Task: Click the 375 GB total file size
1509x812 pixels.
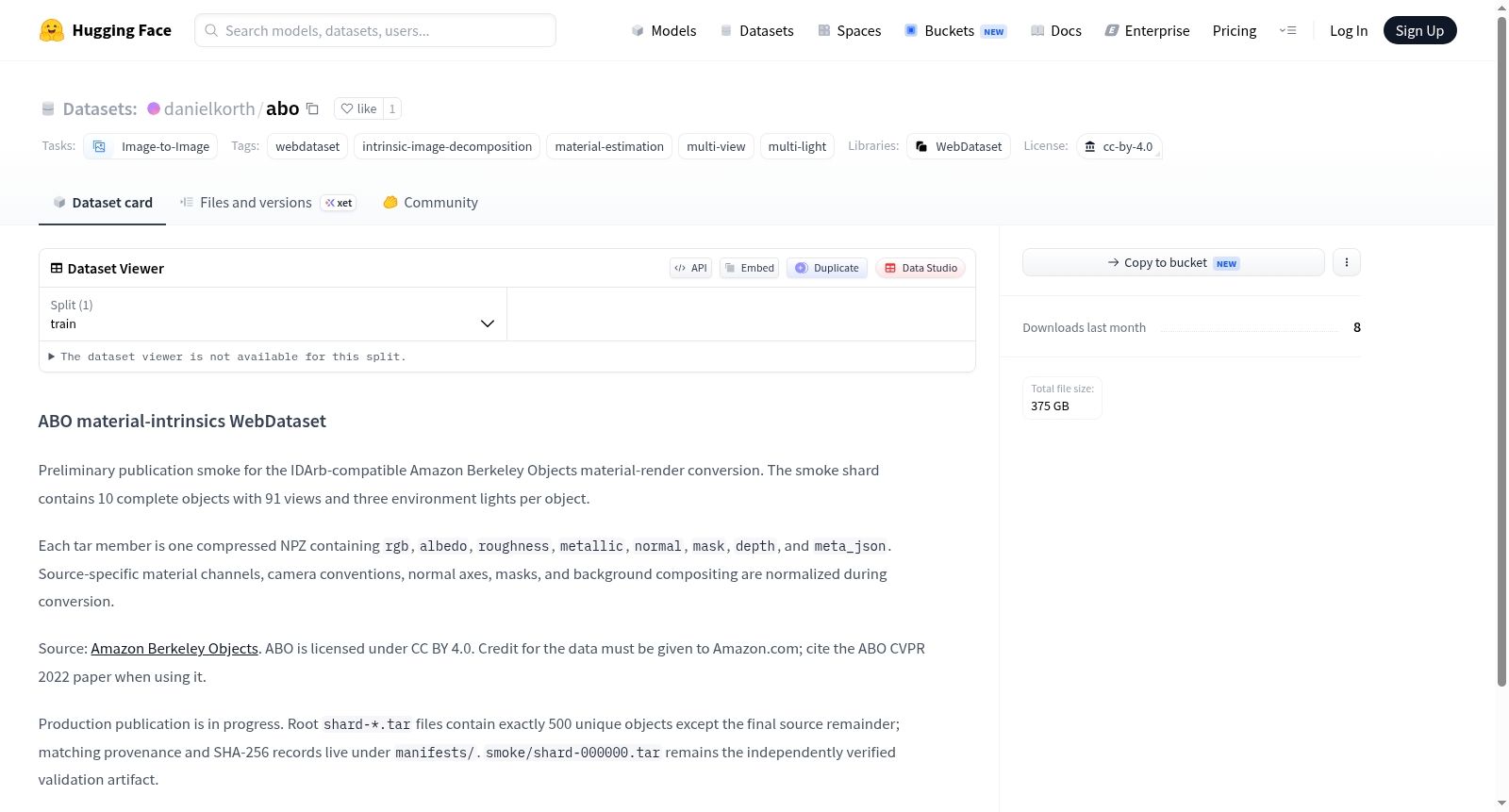Action: tap(1050, 406)
